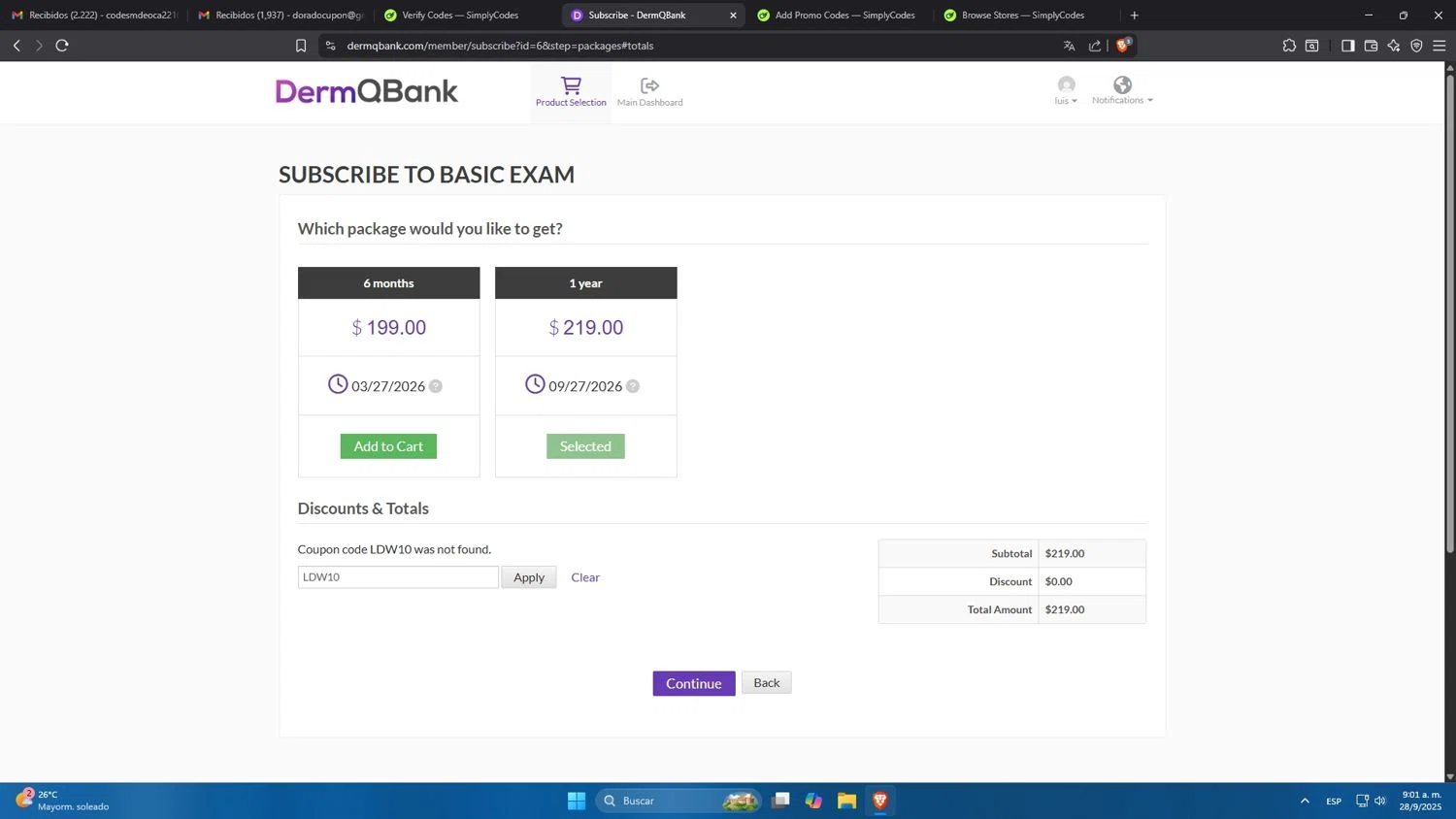Click the Selected button on the 1 year package
This screenshot has height=819, width=1456.
585,446
